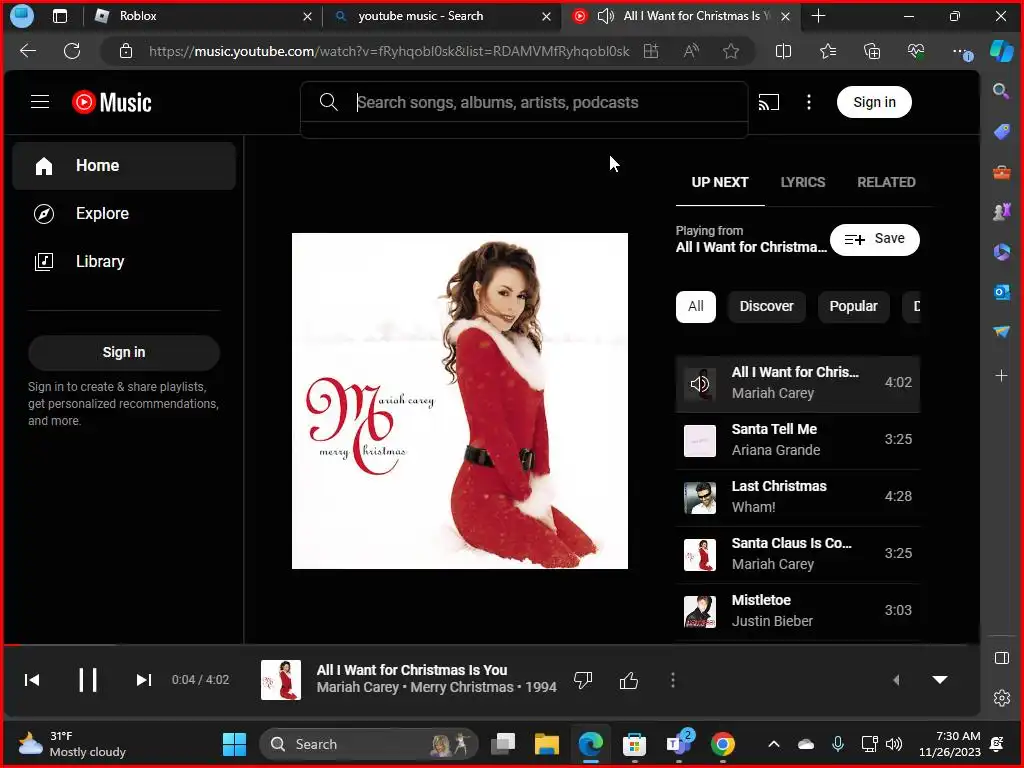Select the Popular filter chip

point(853,306)
